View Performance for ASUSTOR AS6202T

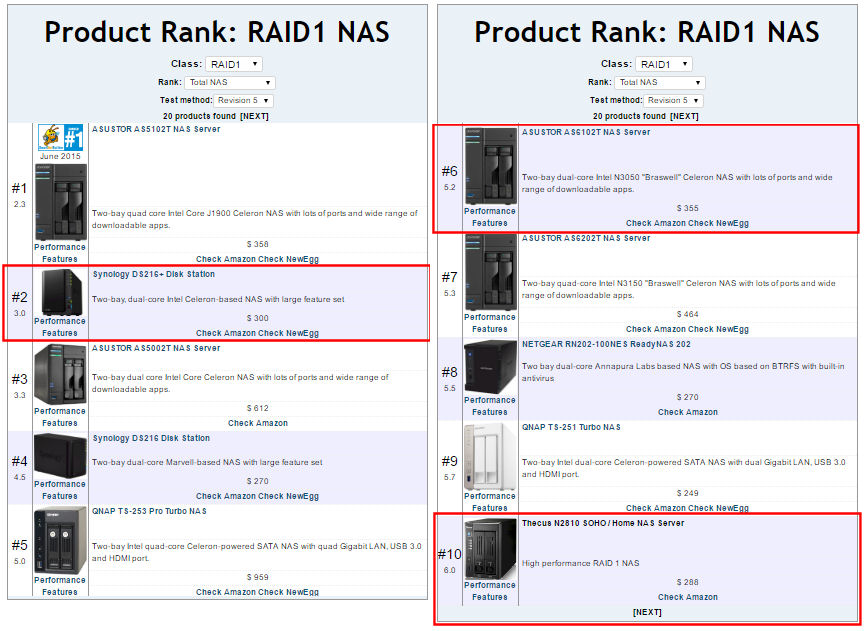pos(490,317)
